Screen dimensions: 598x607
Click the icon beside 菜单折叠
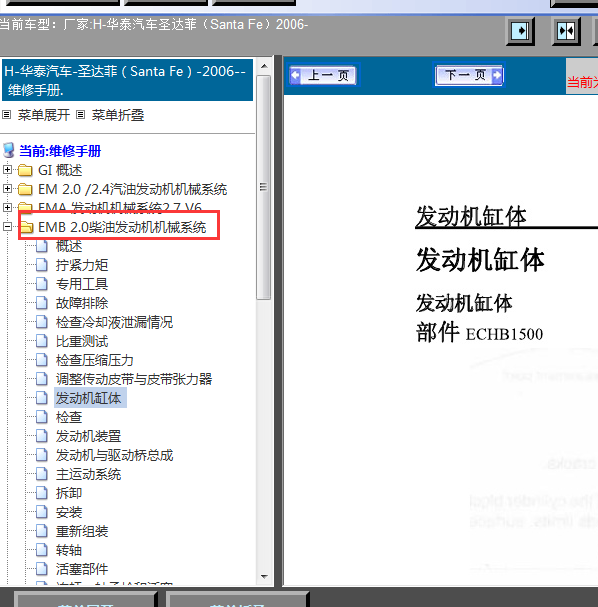coord(81,115)
